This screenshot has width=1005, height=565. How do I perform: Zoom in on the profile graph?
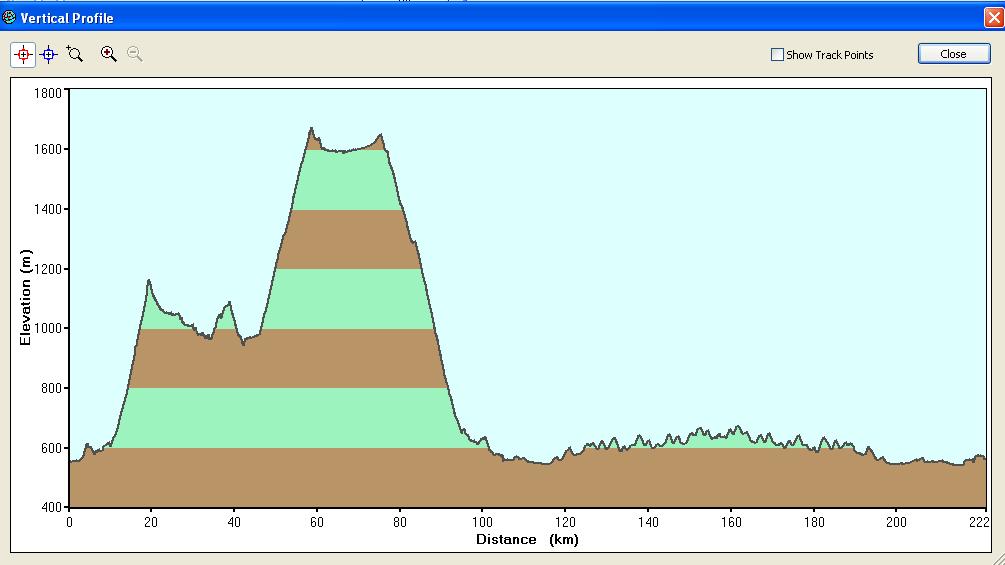109,54
